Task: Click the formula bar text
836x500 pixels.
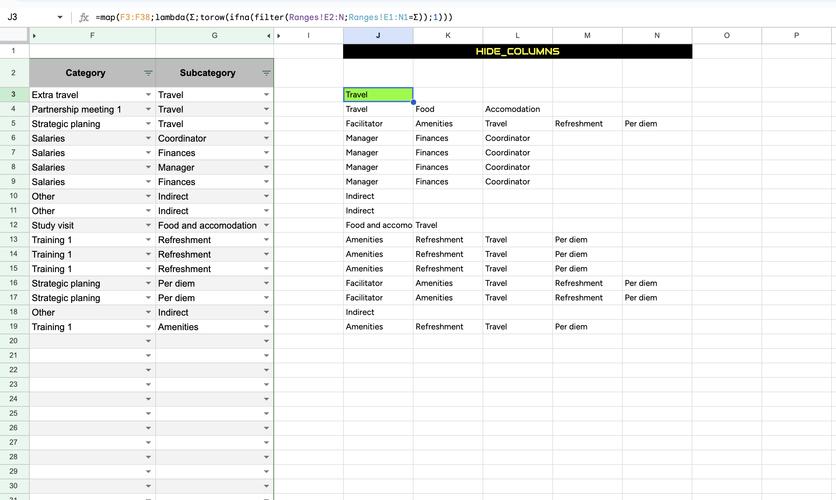Action: pos(270,17)
